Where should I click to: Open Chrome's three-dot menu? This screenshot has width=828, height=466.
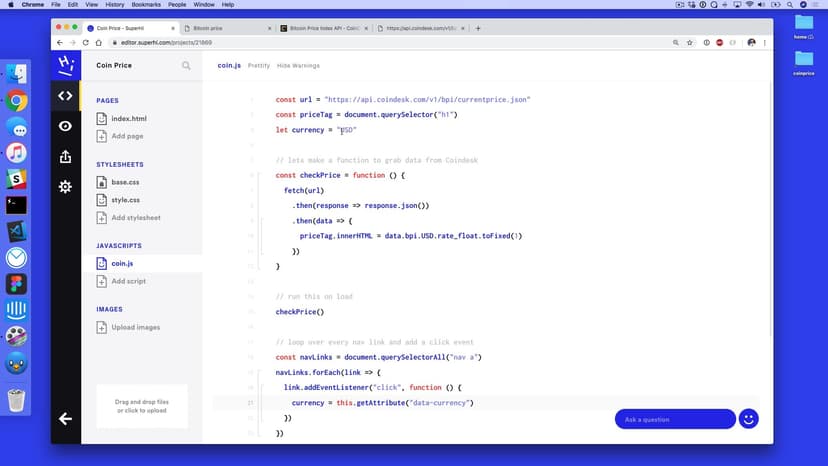pos(766,43)
